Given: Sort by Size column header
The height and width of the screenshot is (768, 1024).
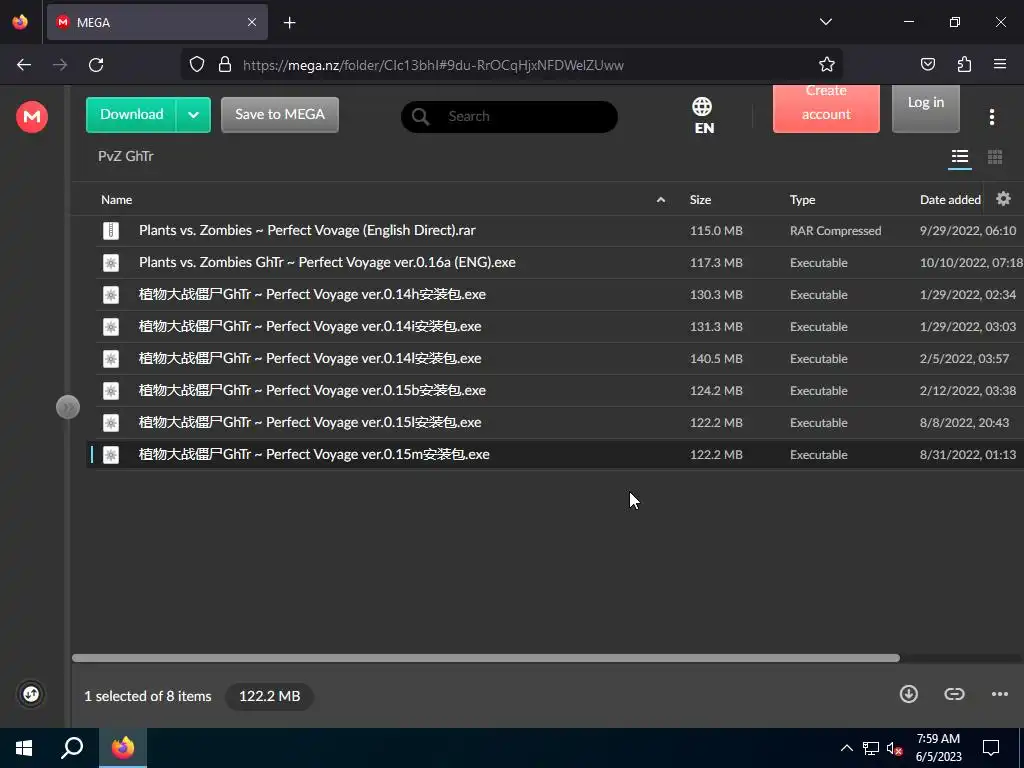Looking at the screenshot, I should (x=700, y=200).
